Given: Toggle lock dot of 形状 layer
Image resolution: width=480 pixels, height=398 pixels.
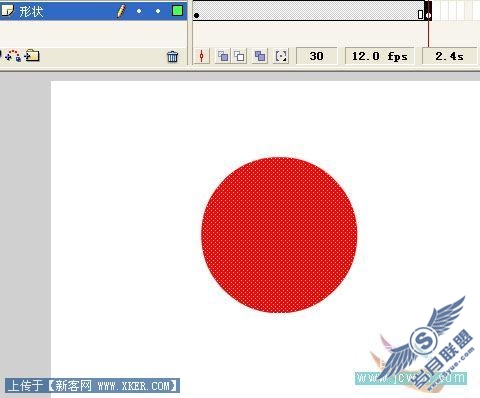Looking at the screenshot, I should click(158, 11).
